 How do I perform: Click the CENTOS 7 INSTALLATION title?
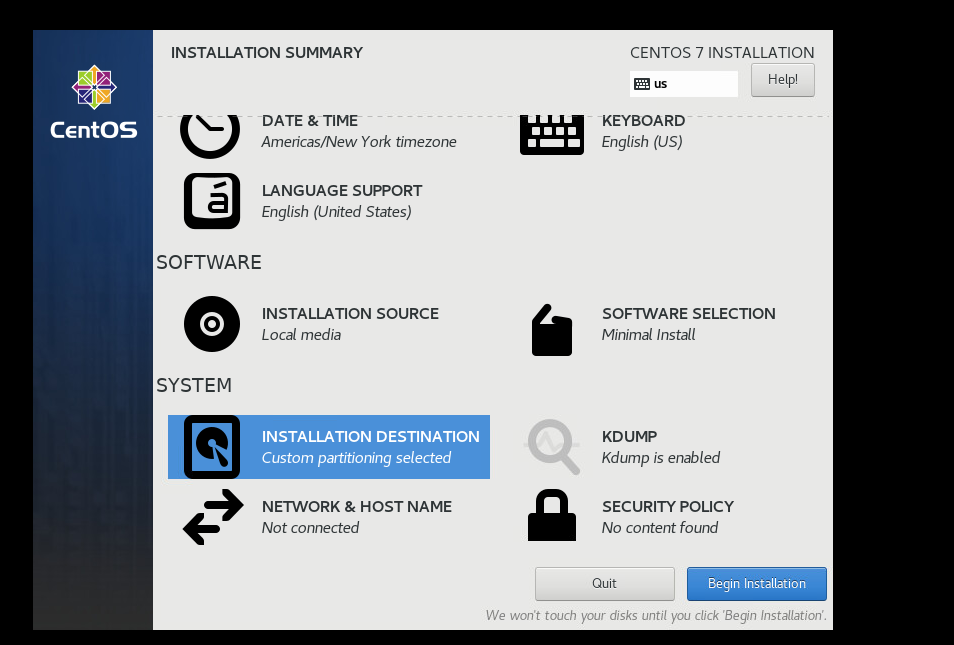722,52
